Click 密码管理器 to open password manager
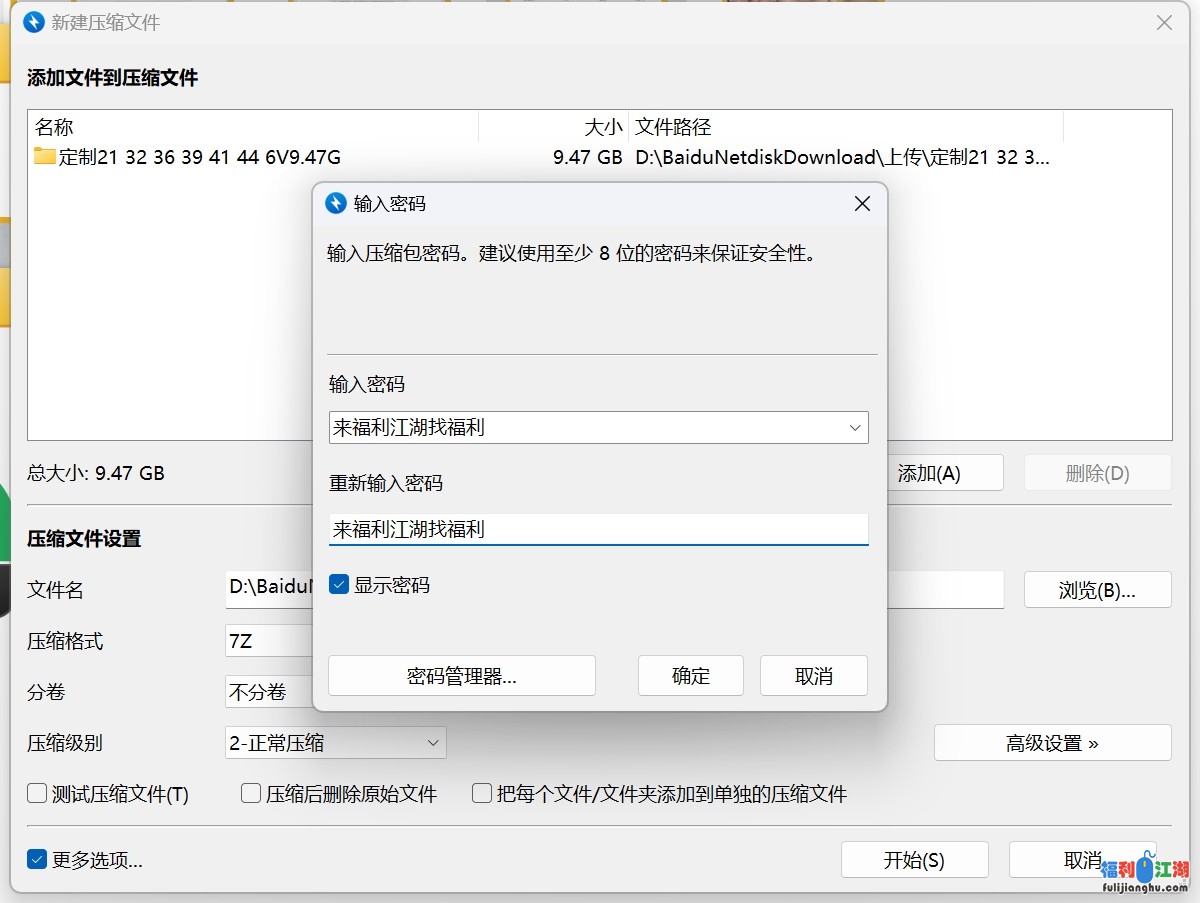The height and width of the screenshot is (903, 1200). 461,675
